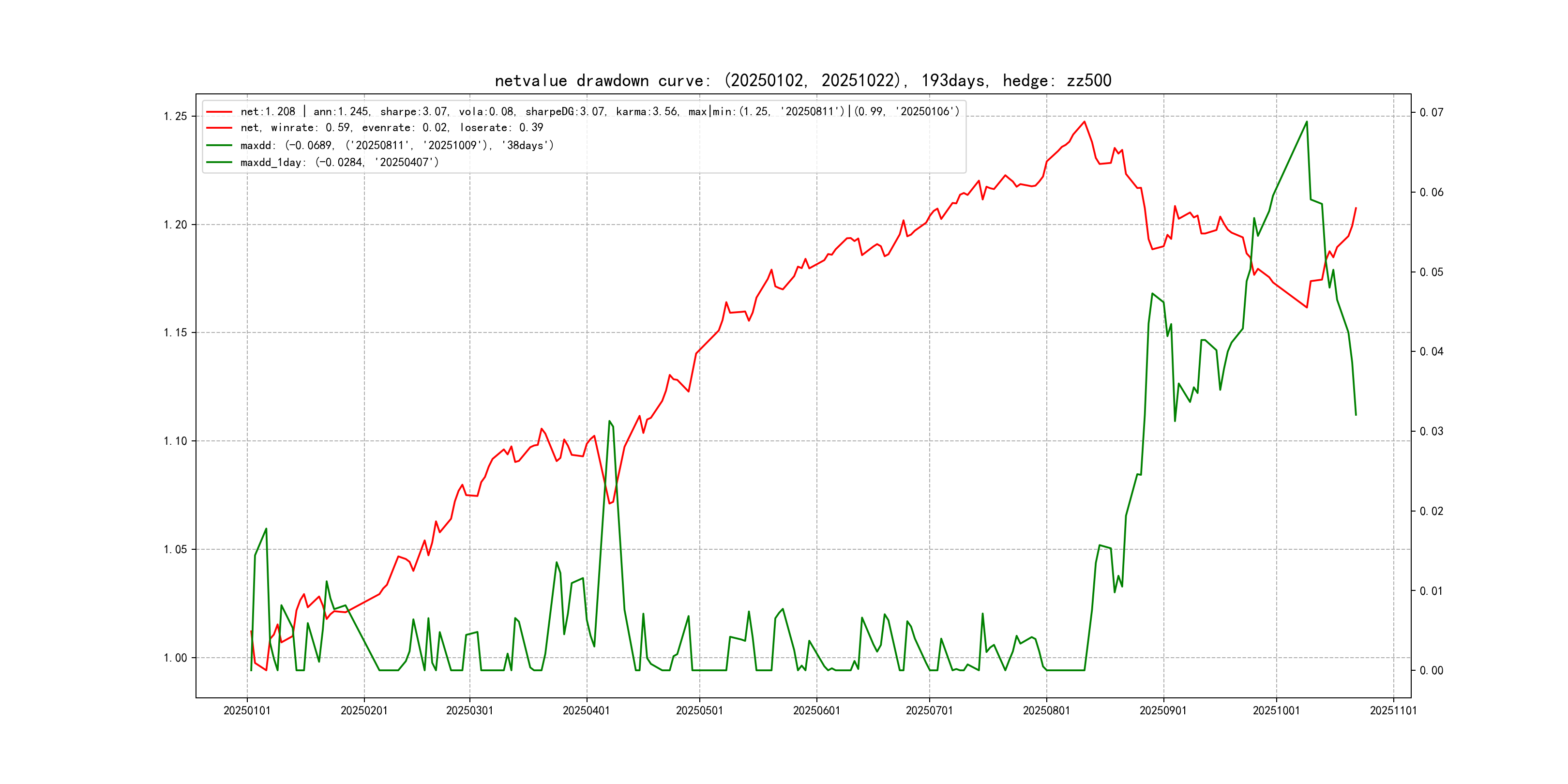Click the green swatch beside maxdd legend entry

pos(219,146)
